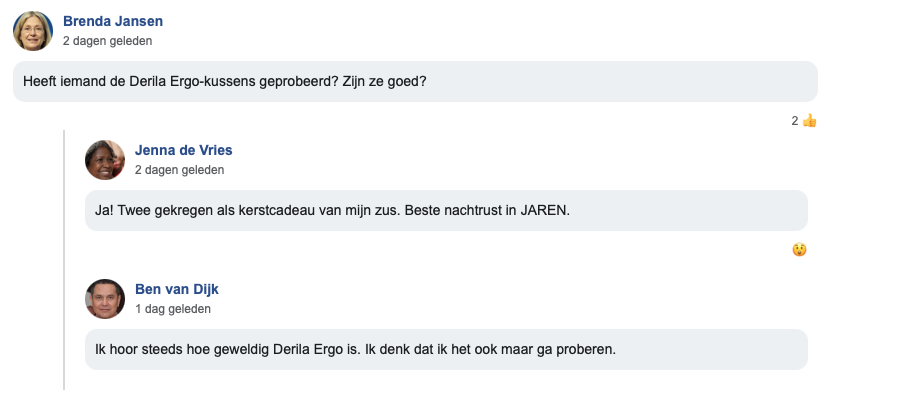Select Brenda's comment about Derila Ergo-kussens
Viewport: 898px width, 396px height.
(415, 81)
